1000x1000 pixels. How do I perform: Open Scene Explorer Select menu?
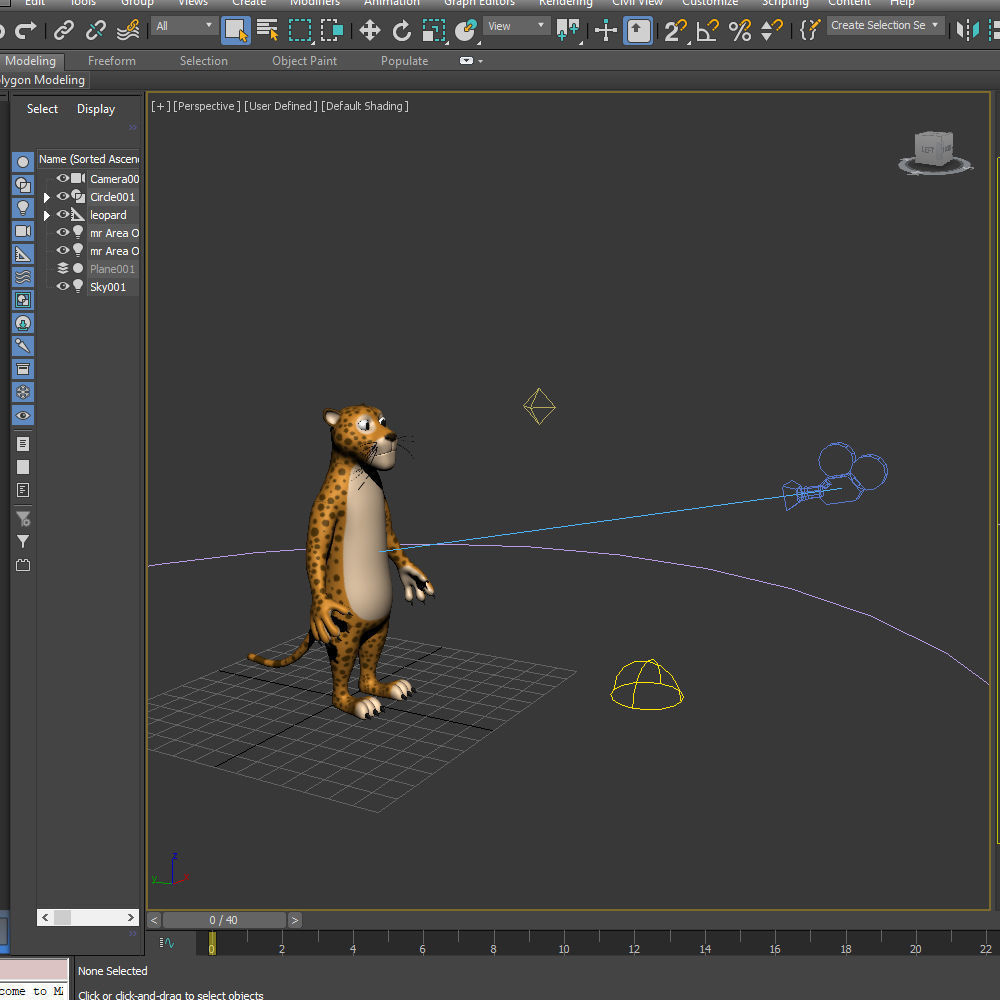coord(42,109)
